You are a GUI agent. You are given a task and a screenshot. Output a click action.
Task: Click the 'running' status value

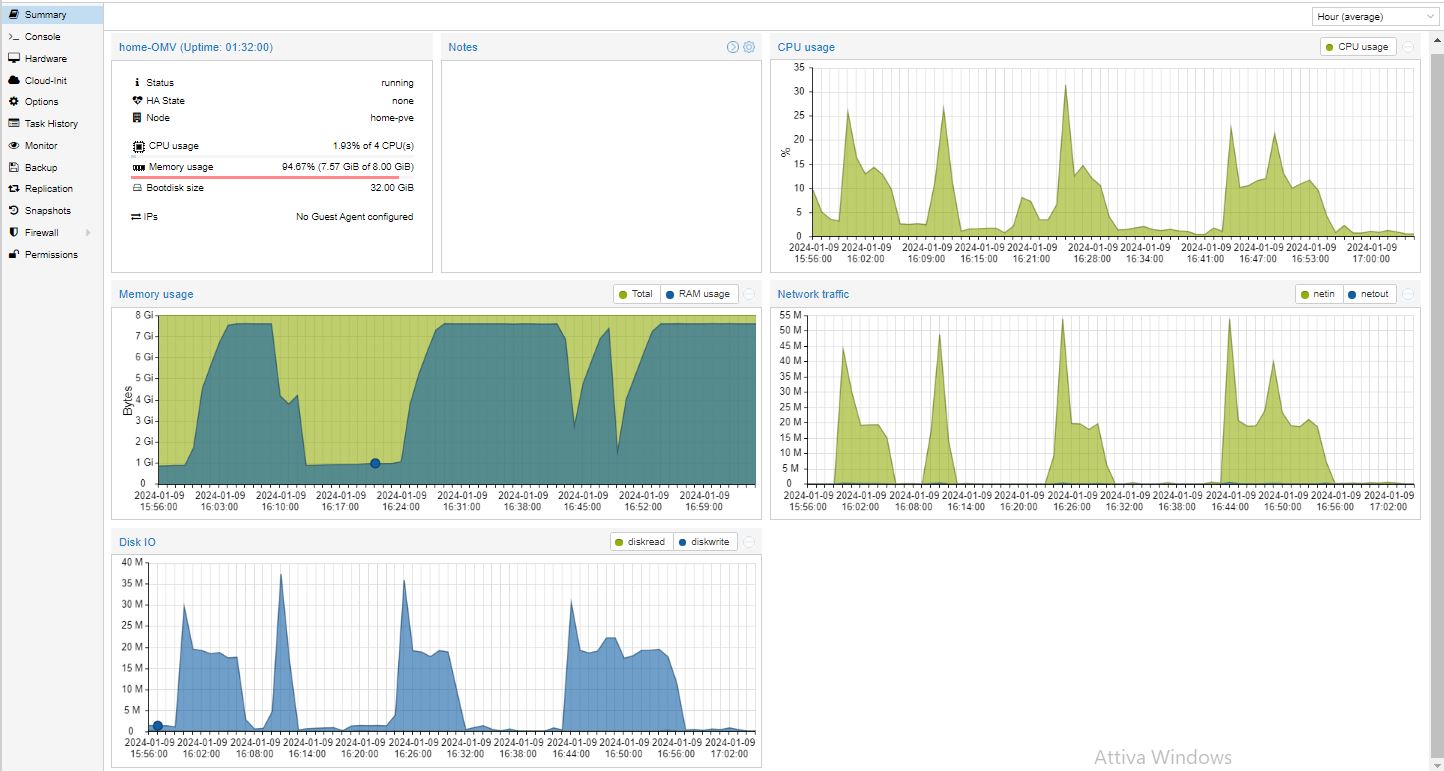coord(397,83)
